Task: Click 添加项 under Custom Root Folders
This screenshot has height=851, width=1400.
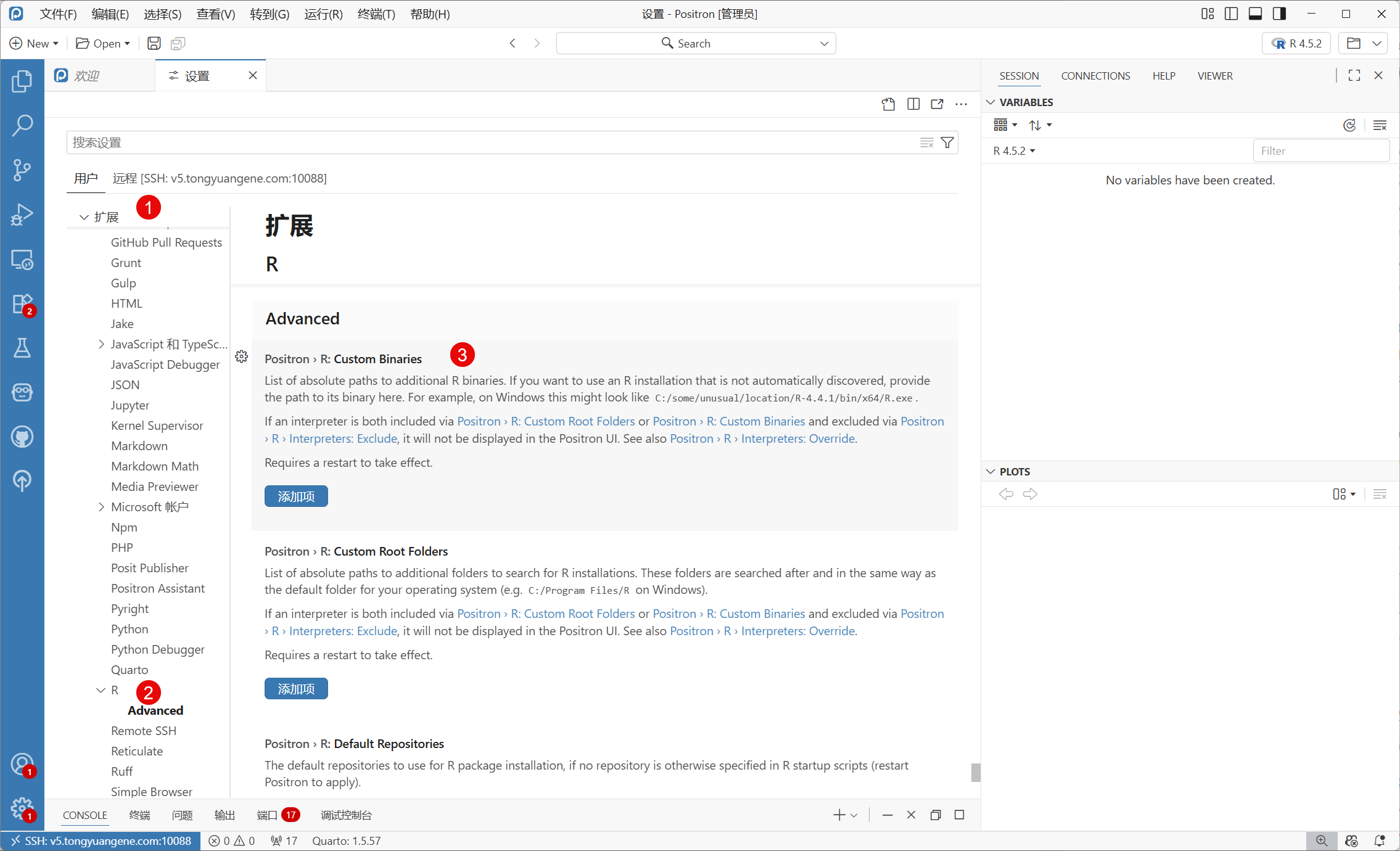Action: coord(296,689)
